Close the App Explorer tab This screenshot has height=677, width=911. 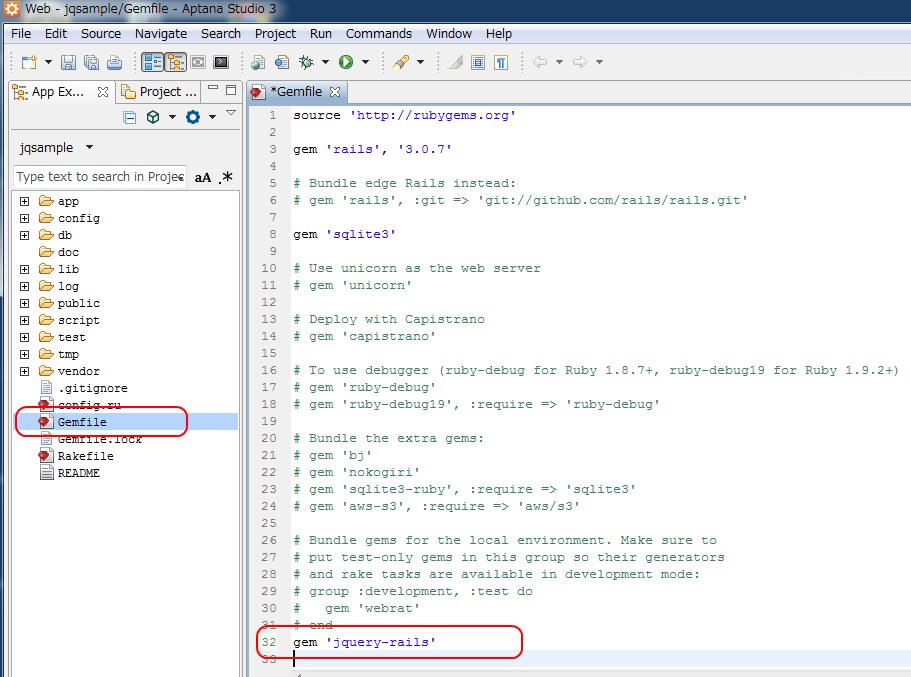(103, 92)
